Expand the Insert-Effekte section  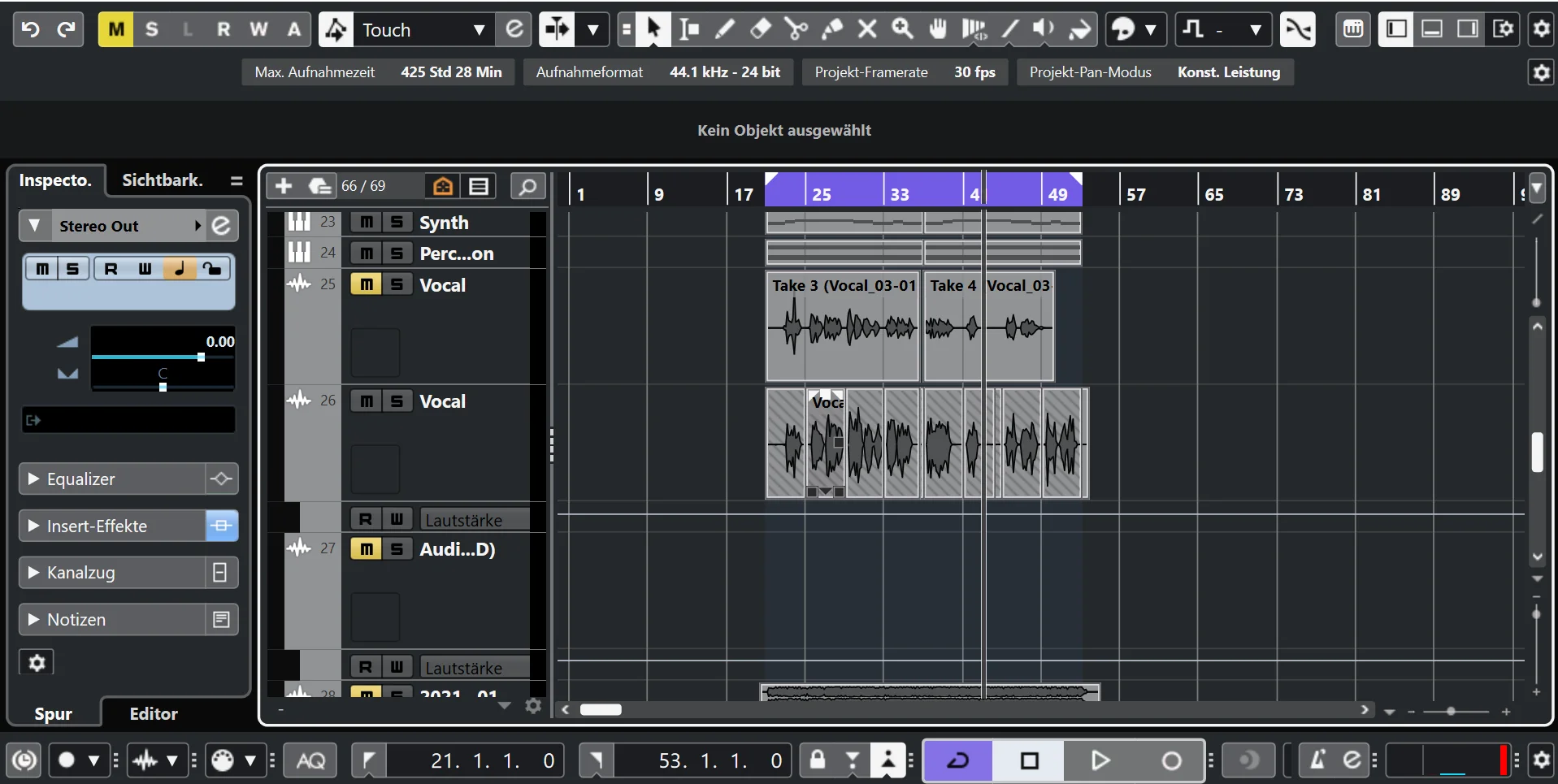coord(34,526)
